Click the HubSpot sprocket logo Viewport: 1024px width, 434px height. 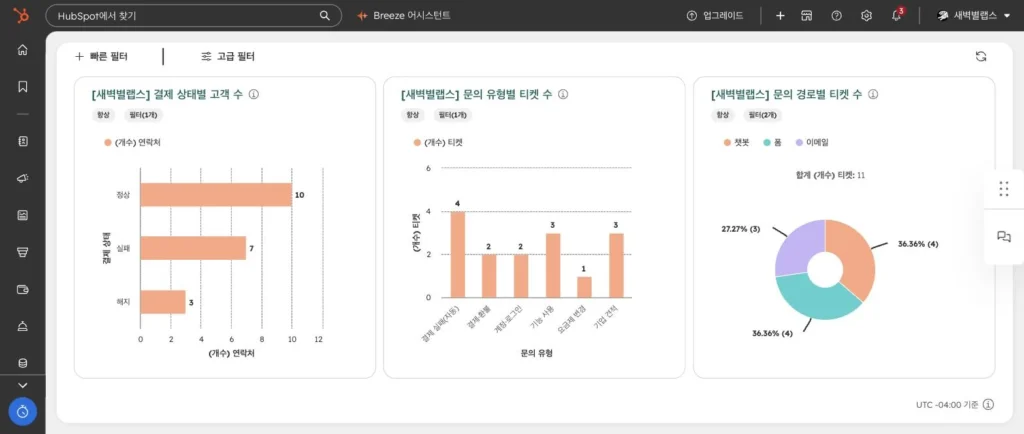[22, 16]
